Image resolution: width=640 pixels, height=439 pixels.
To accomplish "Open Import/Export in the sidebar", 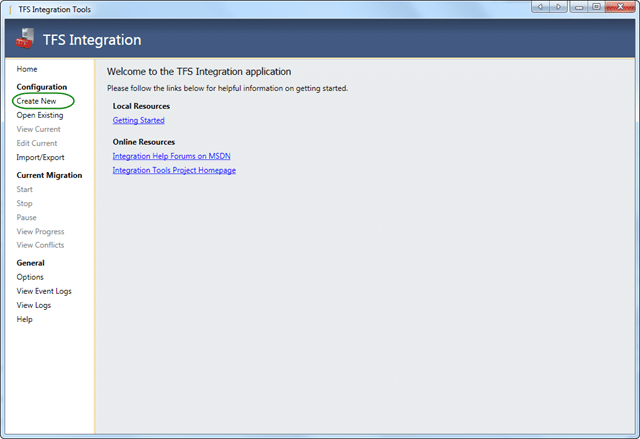I will 40,157.
